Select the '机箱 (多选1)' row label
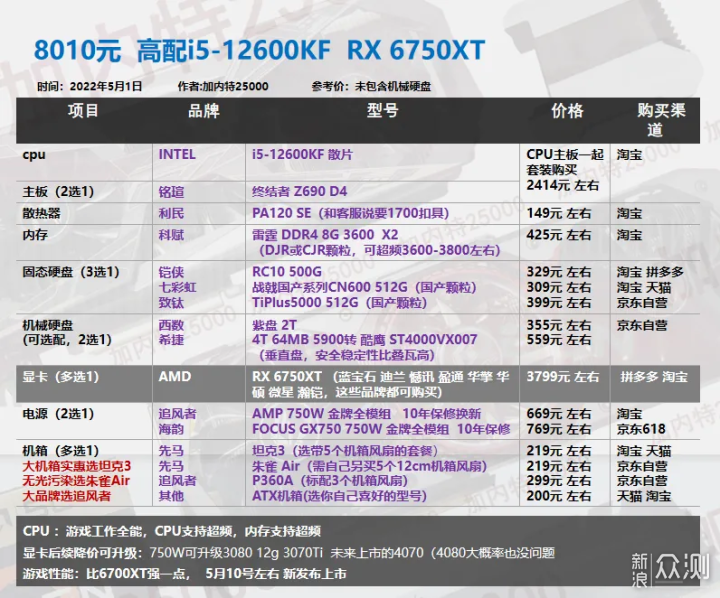Screen dimensions: 720x598 click(x=61, y=451)
